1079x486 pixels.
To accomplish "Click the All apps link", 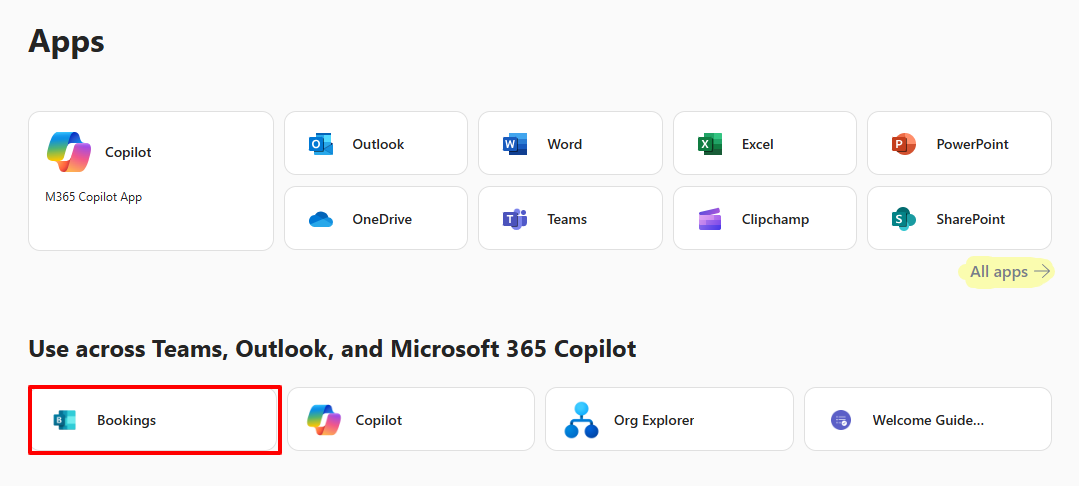I will (x=998, y=271).
